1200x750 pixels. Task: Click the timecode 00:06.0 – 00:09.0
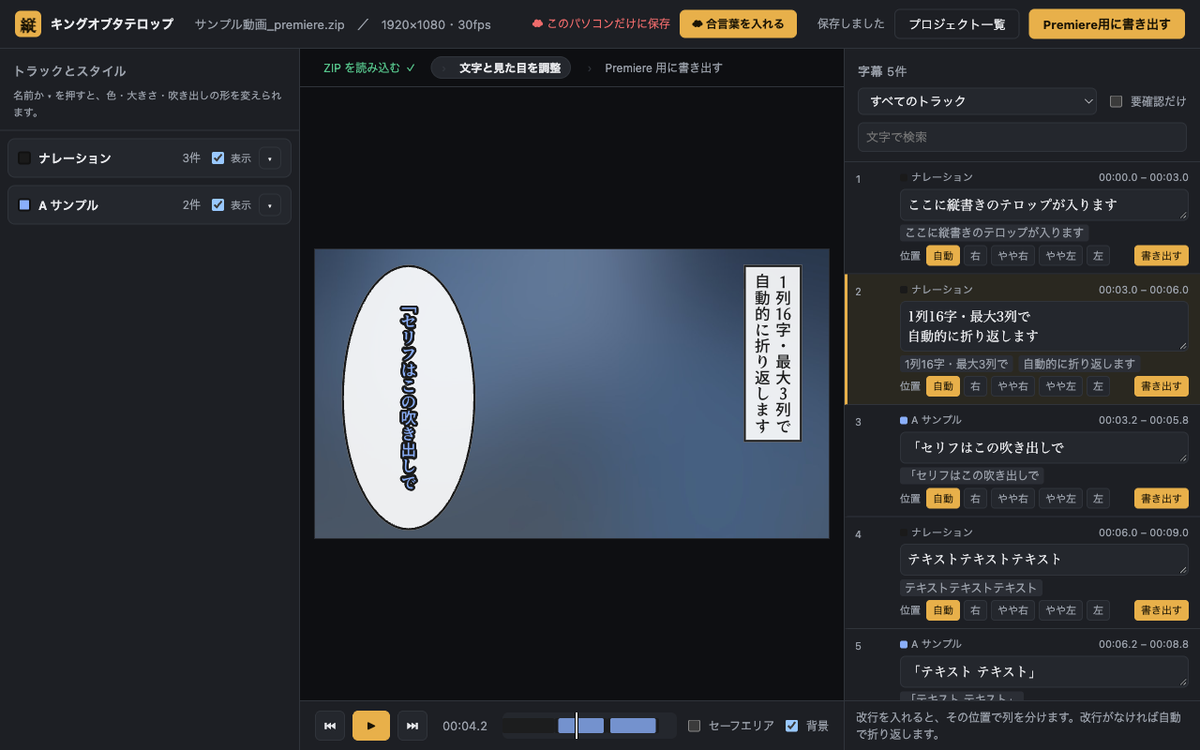coord(1143,533)
